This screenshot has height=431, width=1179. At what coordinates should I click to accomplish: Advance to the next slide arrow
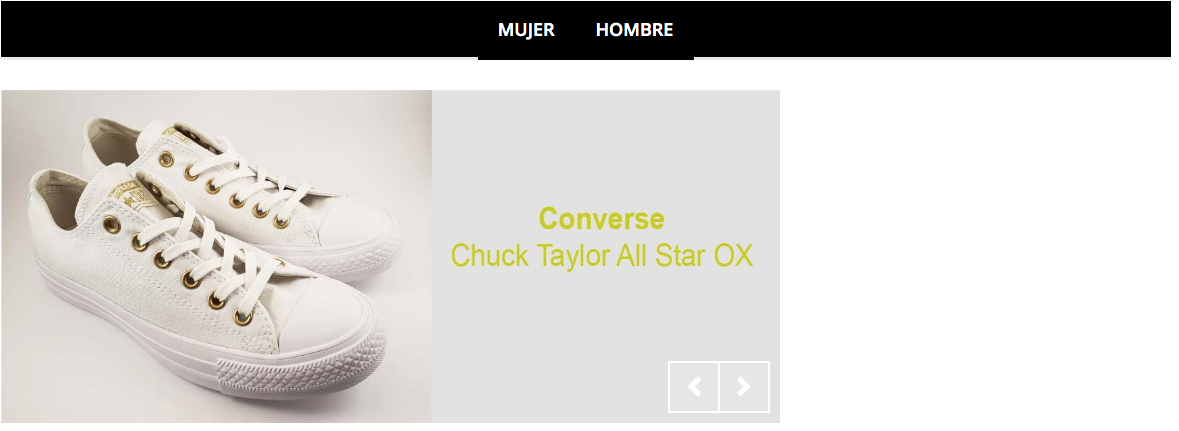coord(744,387)
